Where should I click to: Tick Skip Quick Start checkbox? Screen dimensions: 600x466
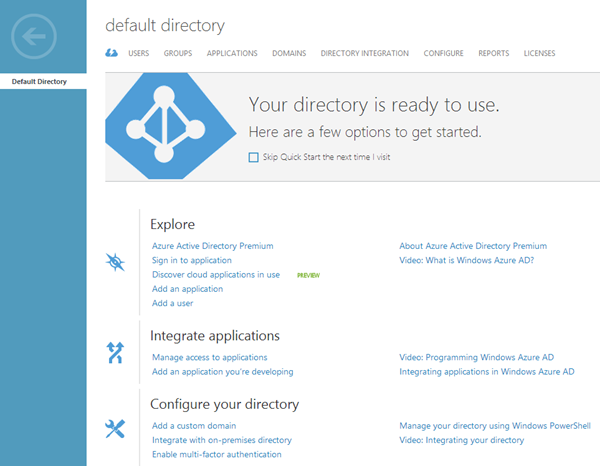click(x=253, y=157)
